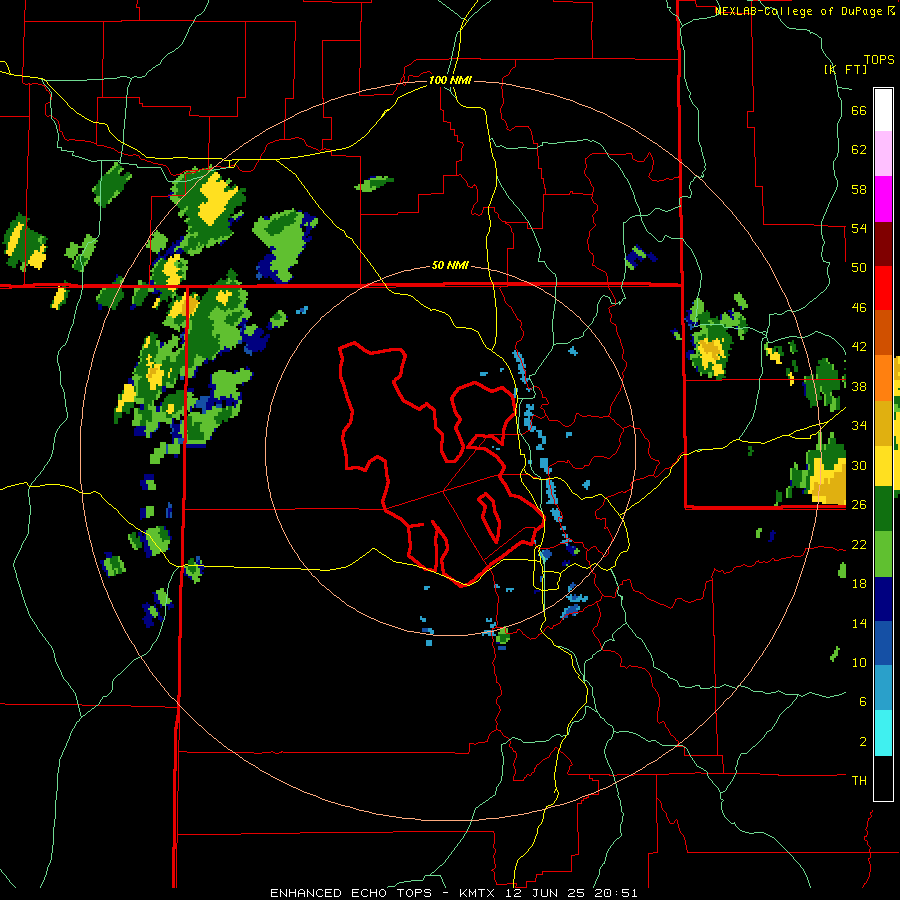Click the light blue legend swatch

pyautogui.click(x=883, y=688)
